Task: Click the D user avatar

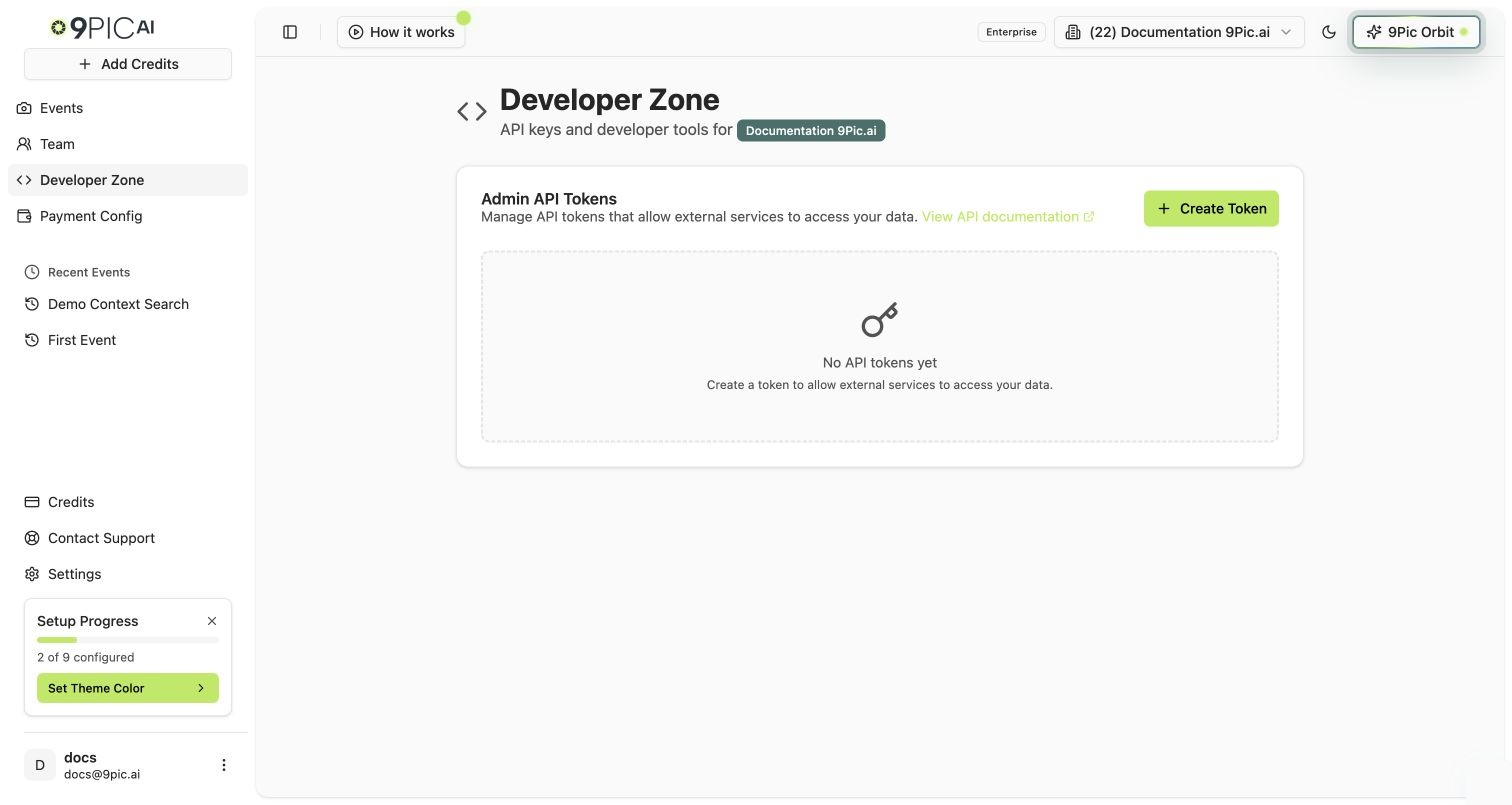Action: [x=40, y=765]
